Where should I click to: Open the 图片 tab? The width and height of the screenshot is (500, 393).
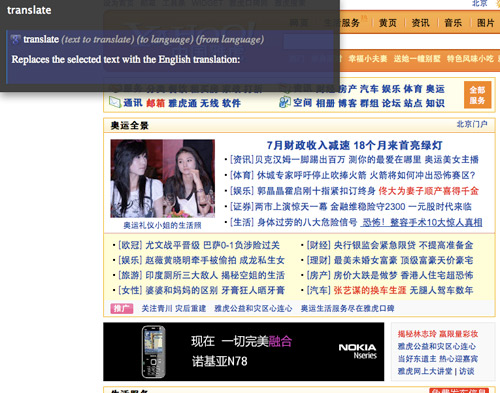485,23
